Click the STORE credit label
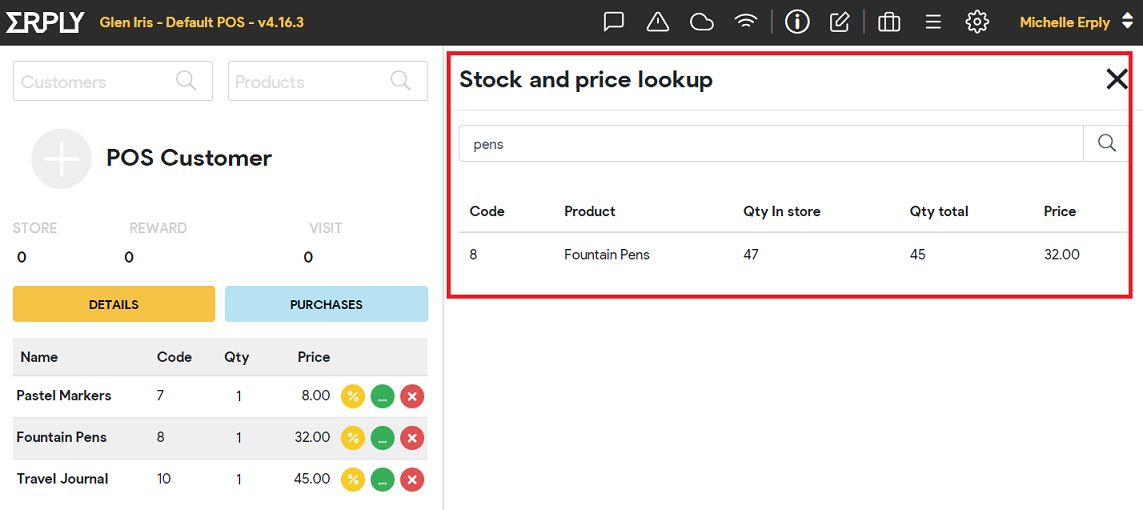1143x510 pixels. click(35, 229)
